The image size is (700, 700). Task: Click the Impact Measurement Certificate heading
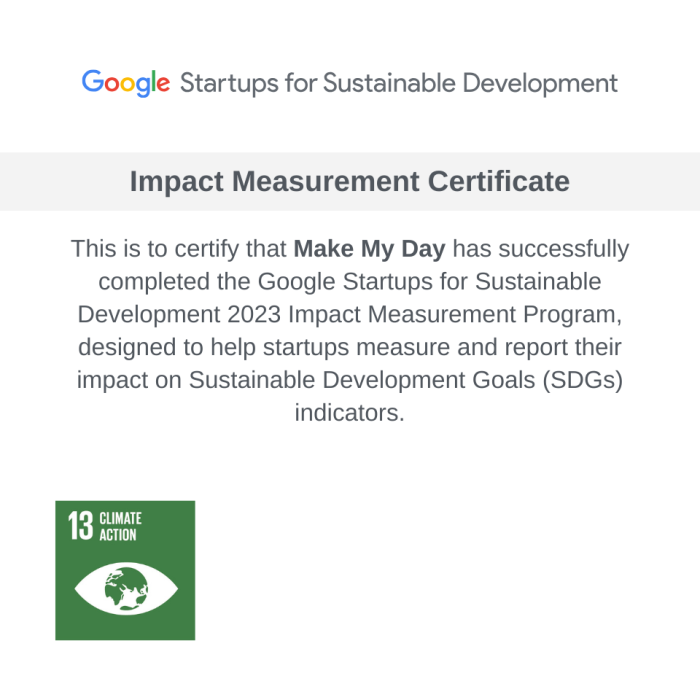click(x=350, y=181)
